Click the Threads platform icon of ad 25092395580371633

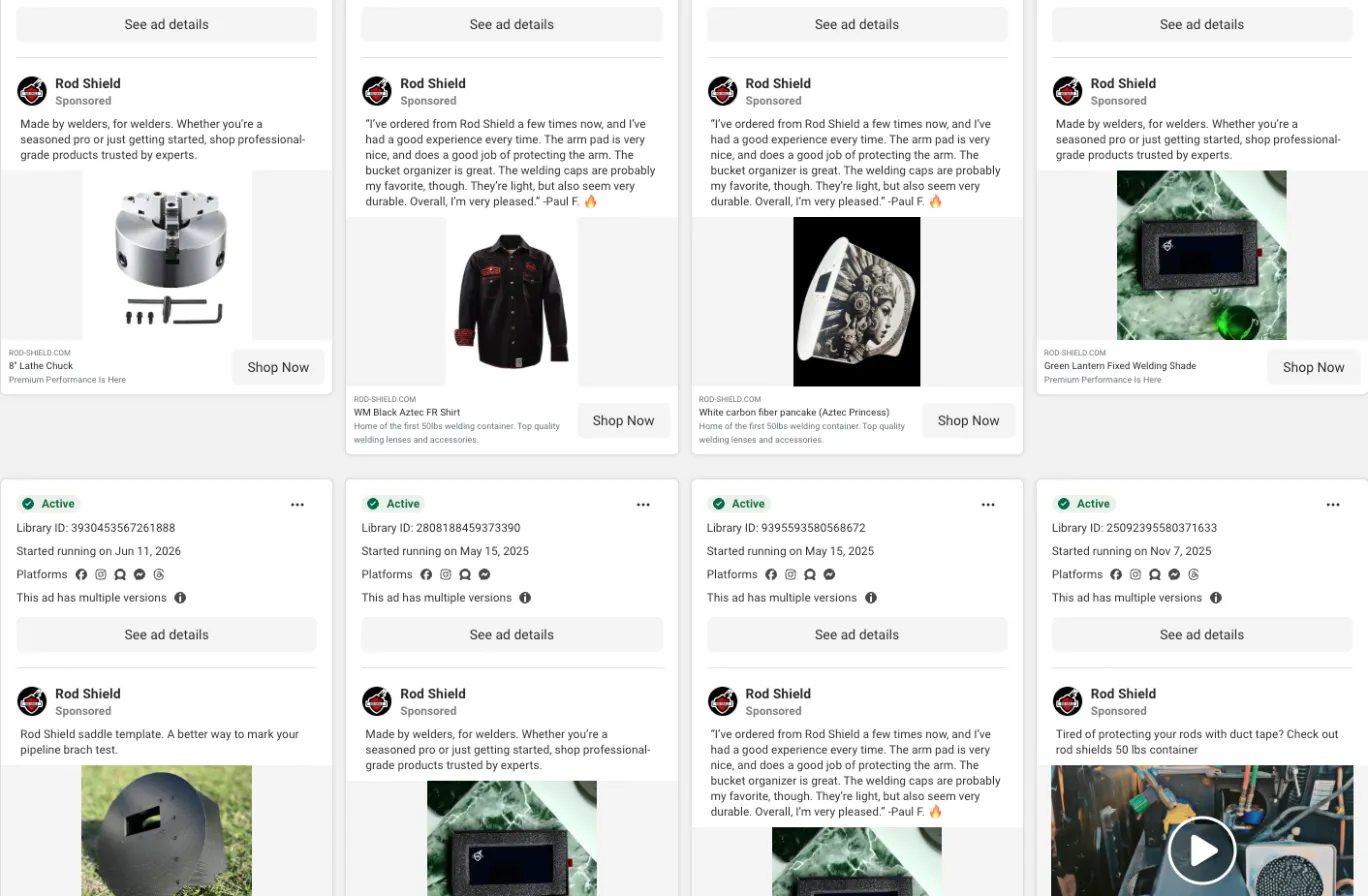point(1194,575)
